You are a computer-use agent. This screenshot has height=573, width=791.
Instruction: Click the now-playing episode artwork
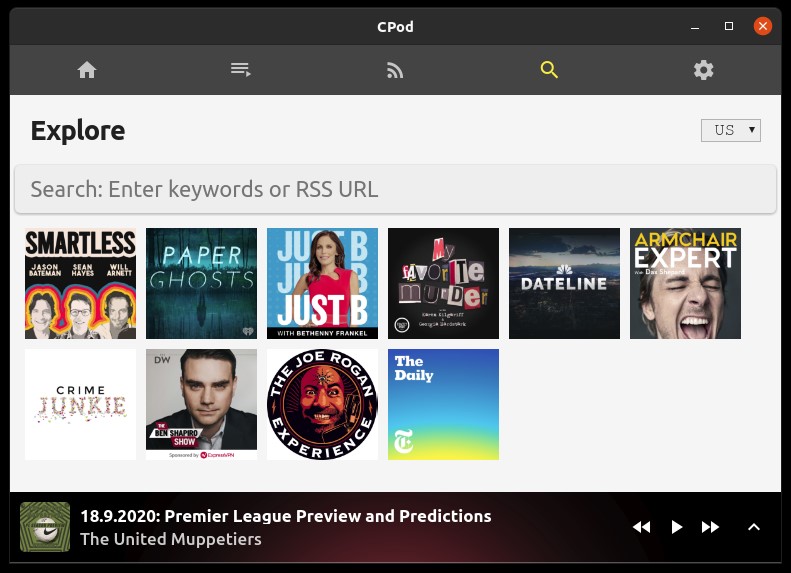tap(45, 527)
